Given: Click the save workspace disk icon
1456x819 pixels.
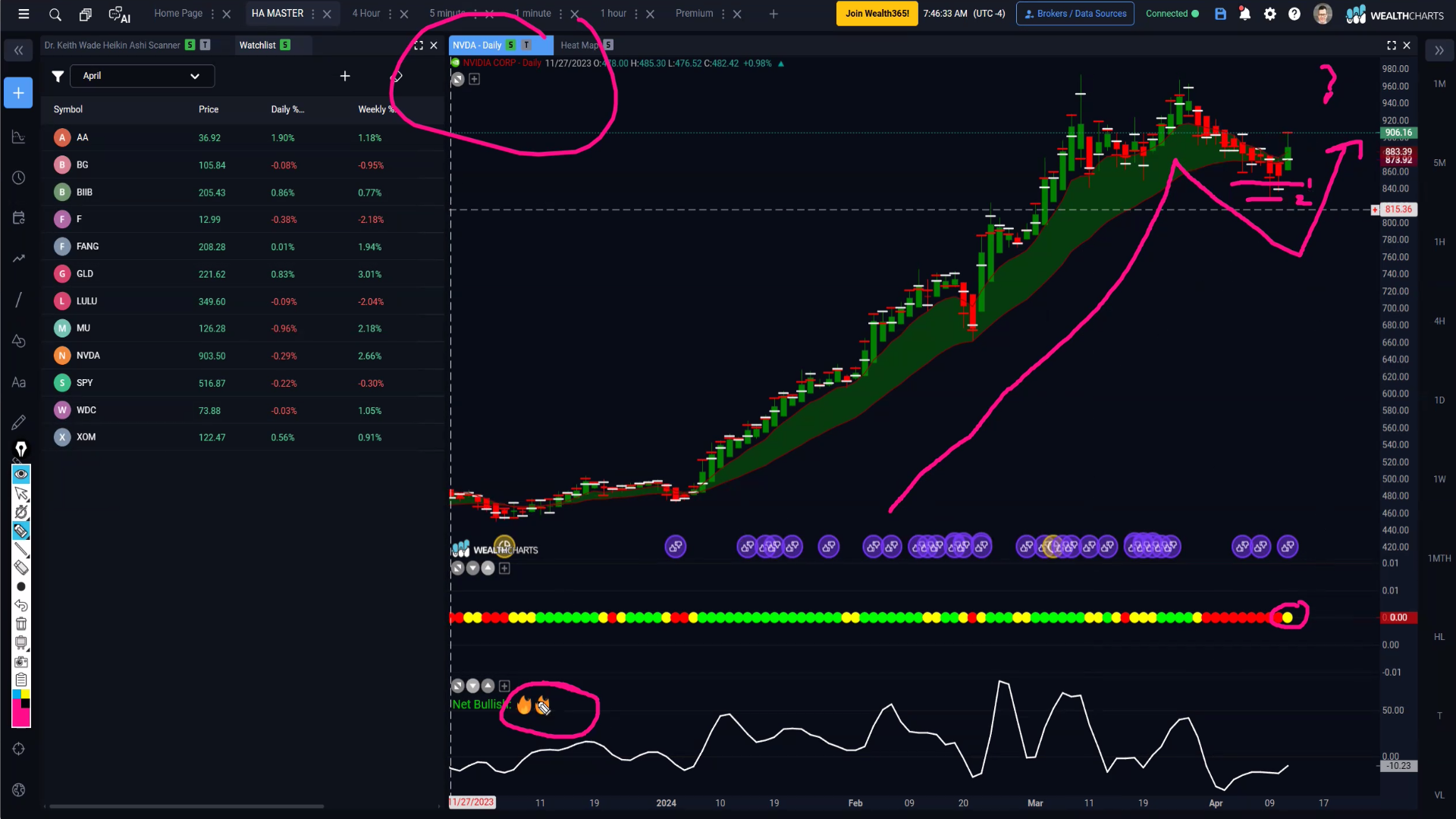Looking at the screenshot, I should pos(1220,14).
